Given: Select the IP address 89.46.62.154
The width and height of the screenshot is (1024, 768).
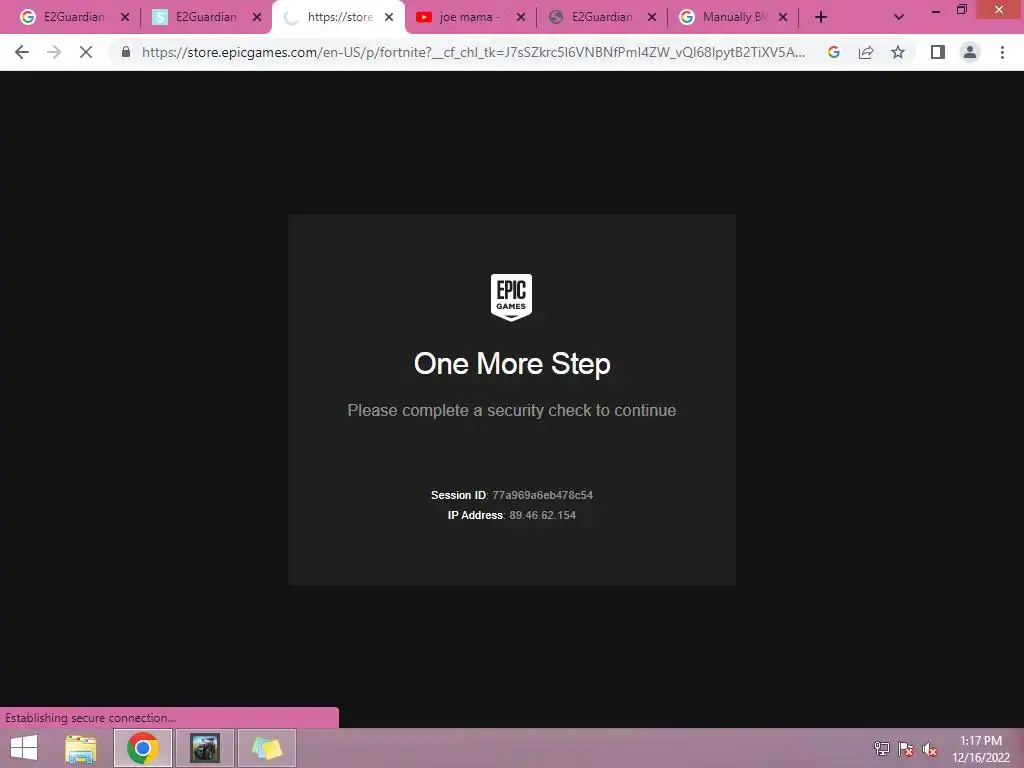Looking at the screenshot, I should tap(543, 515).
